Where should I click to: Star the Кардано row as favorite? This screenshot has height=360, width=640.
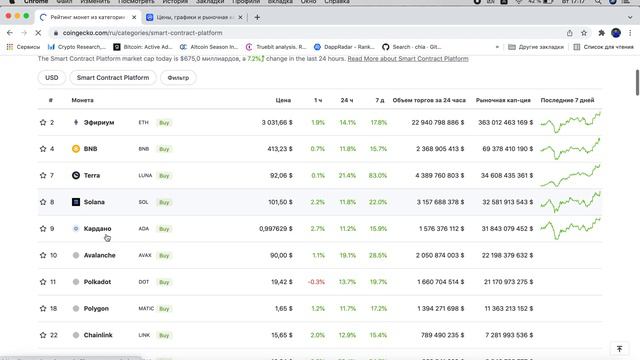43,229
